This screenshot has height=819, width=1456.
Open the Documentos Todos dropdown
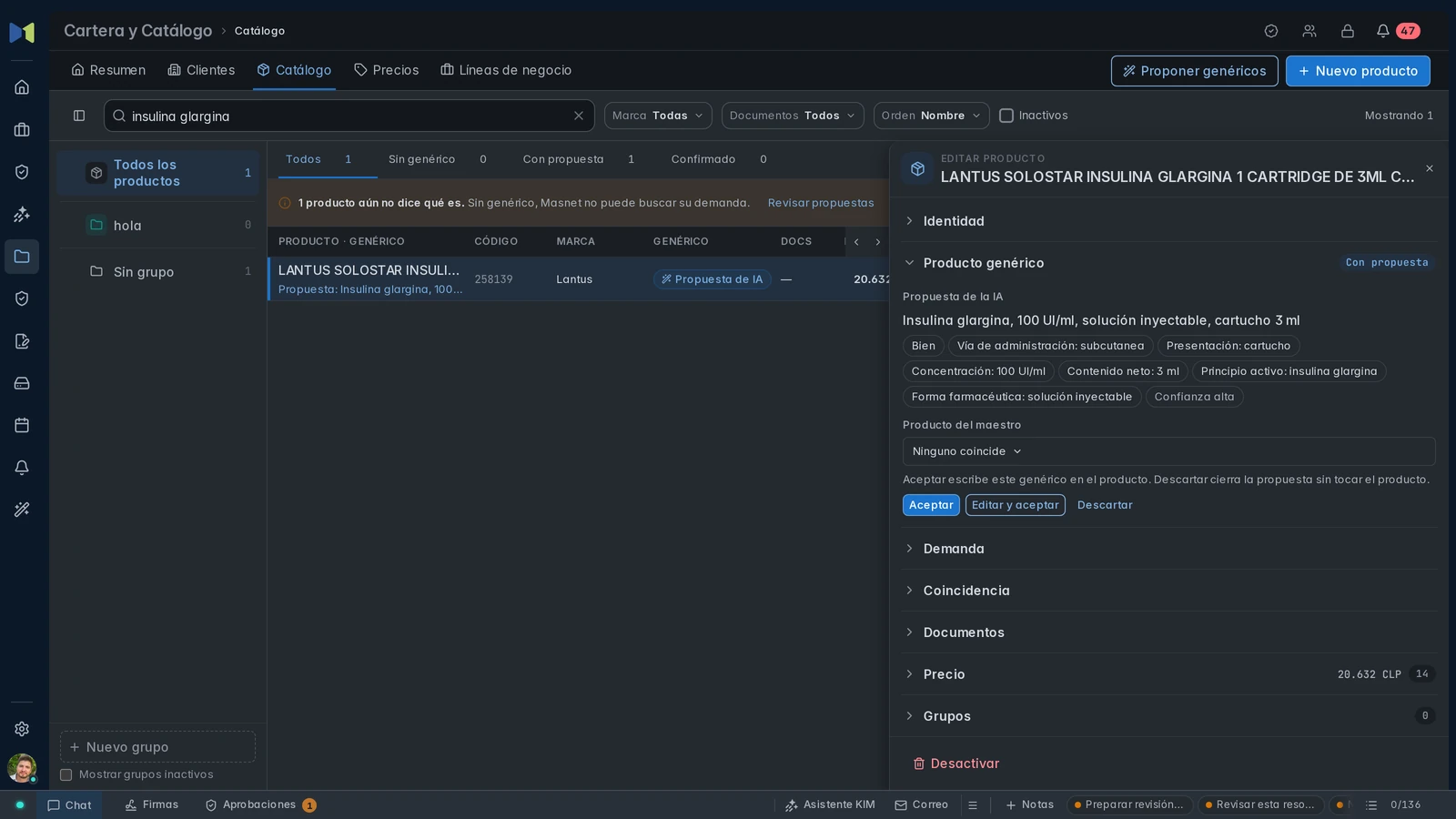793,116
